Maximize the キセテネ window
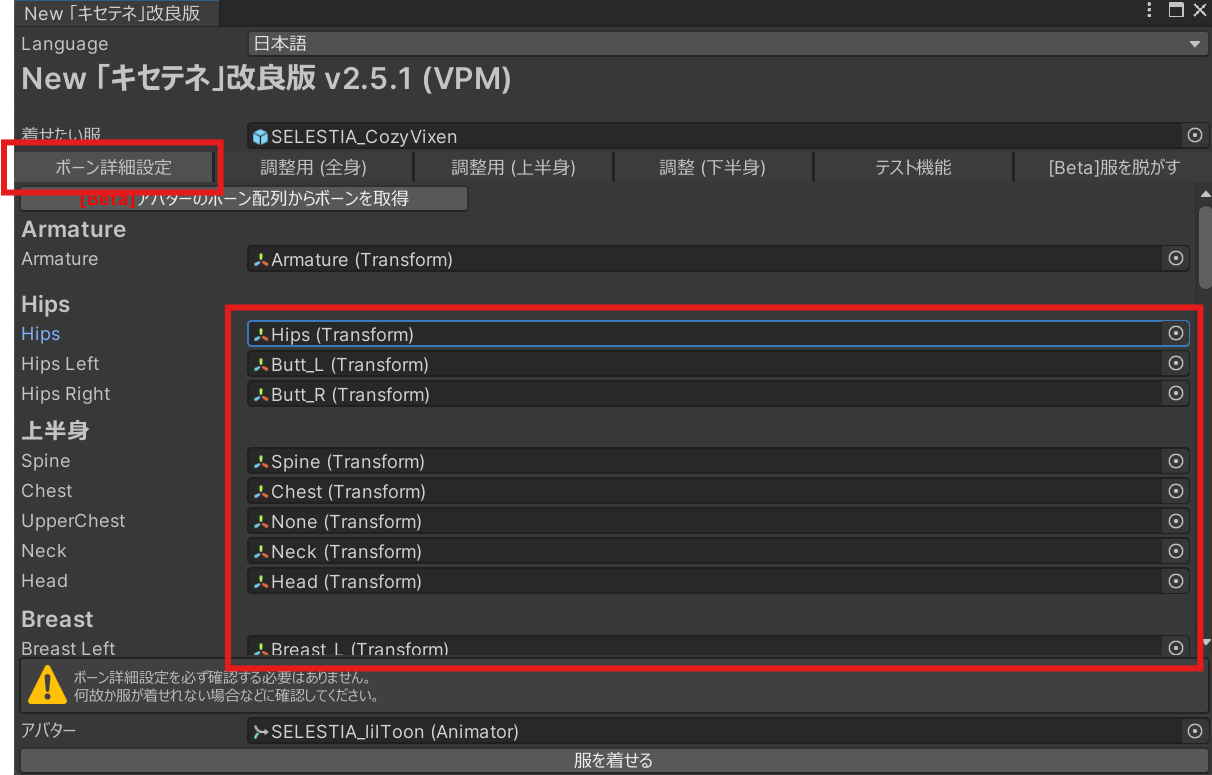This screenshot has height=775, width=1212. click(1176, 11)
